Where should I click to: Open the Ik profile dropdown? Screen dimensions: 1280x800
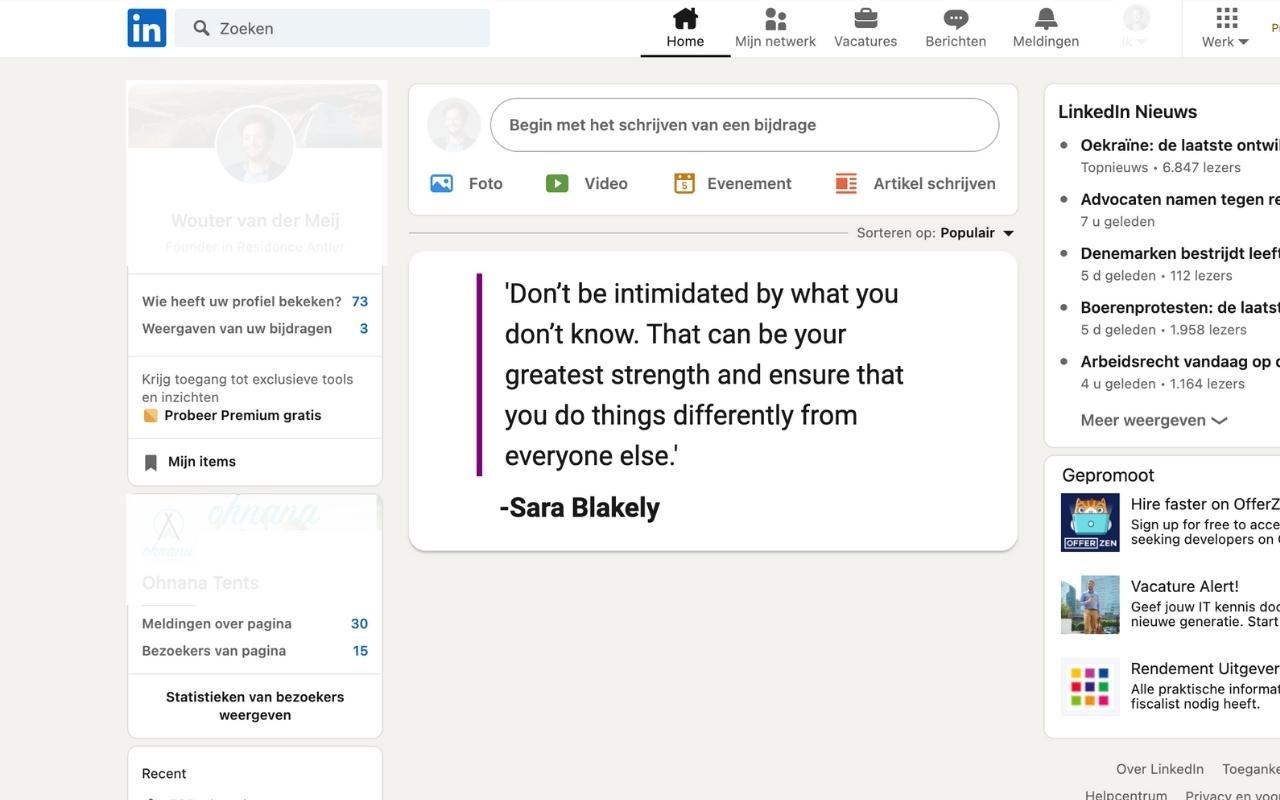pos(1135,28)
